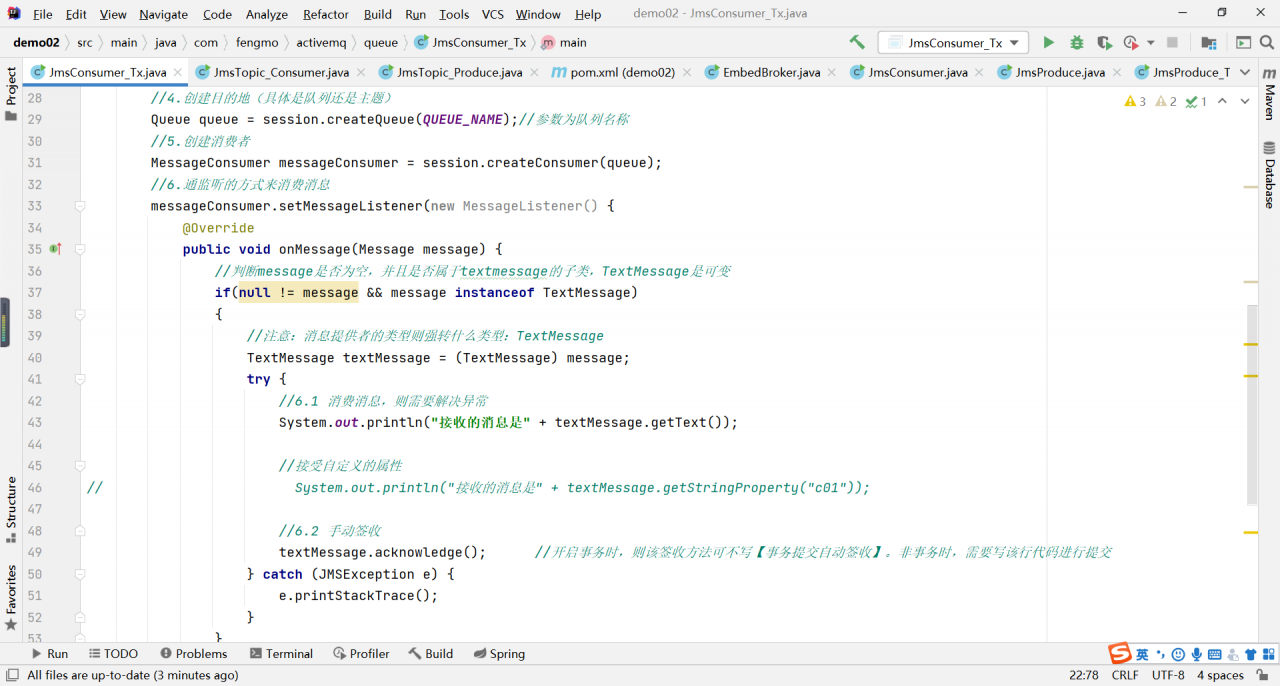Open the JmsConsumer_Tx run configuration dropdown
Viewport: 1280px width, 686px height.
(x=953, y=43)
